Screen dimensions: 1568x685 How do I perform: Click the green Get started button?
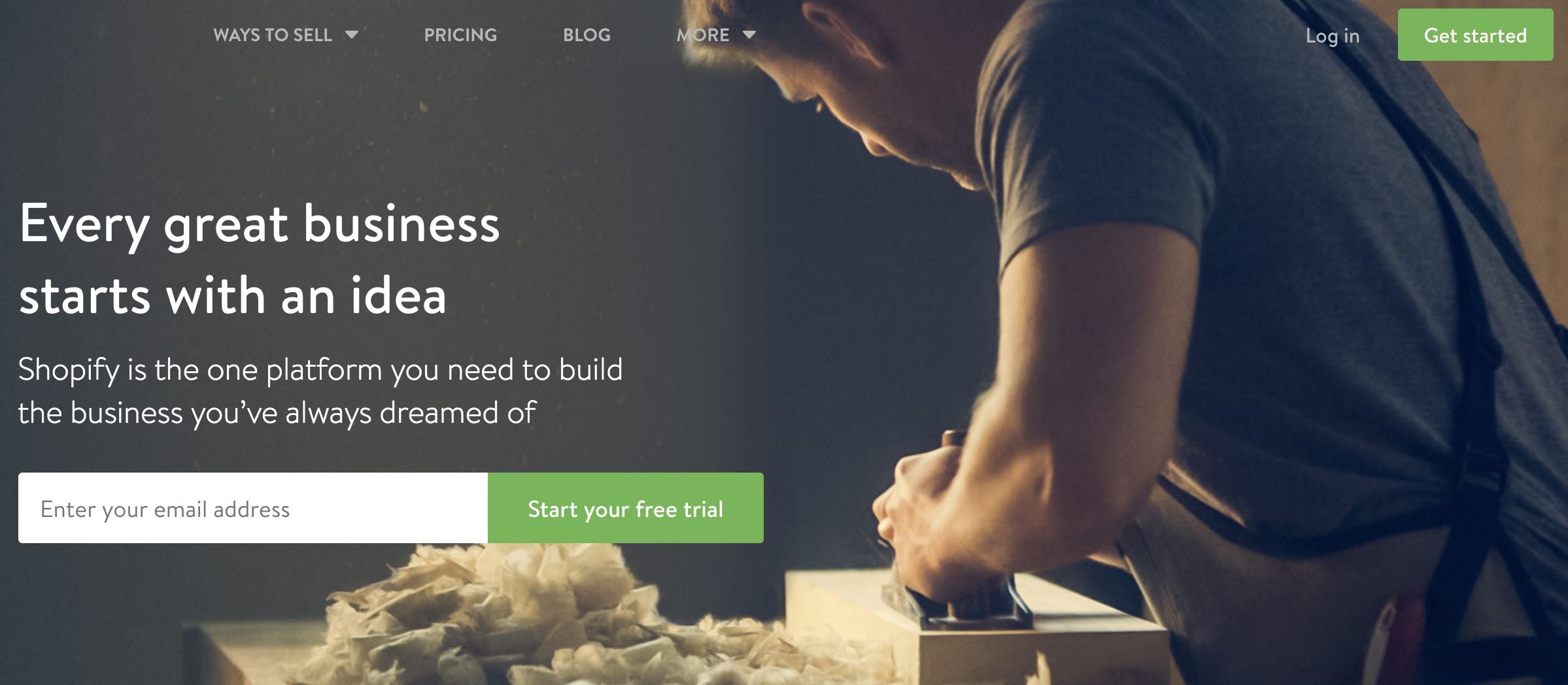[1475, 35]
